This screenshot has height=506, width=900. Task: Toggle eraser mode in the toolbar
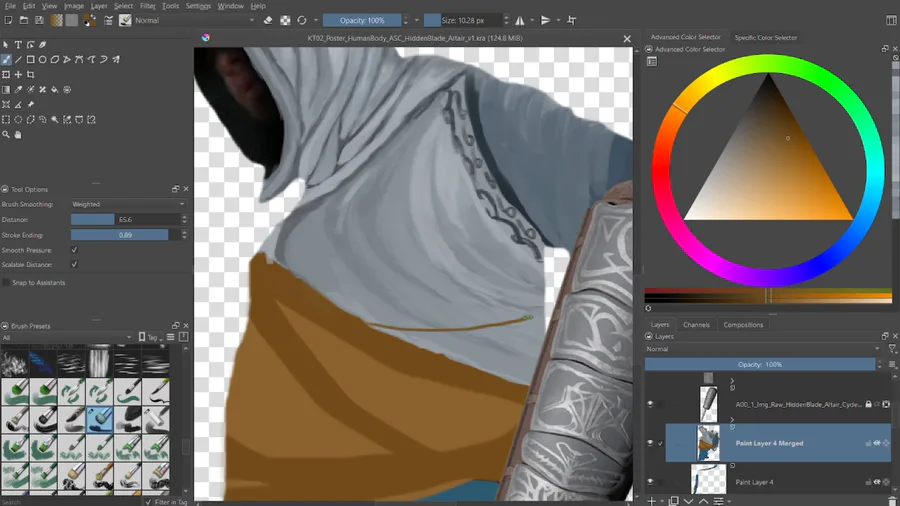[x=267, y=20]
